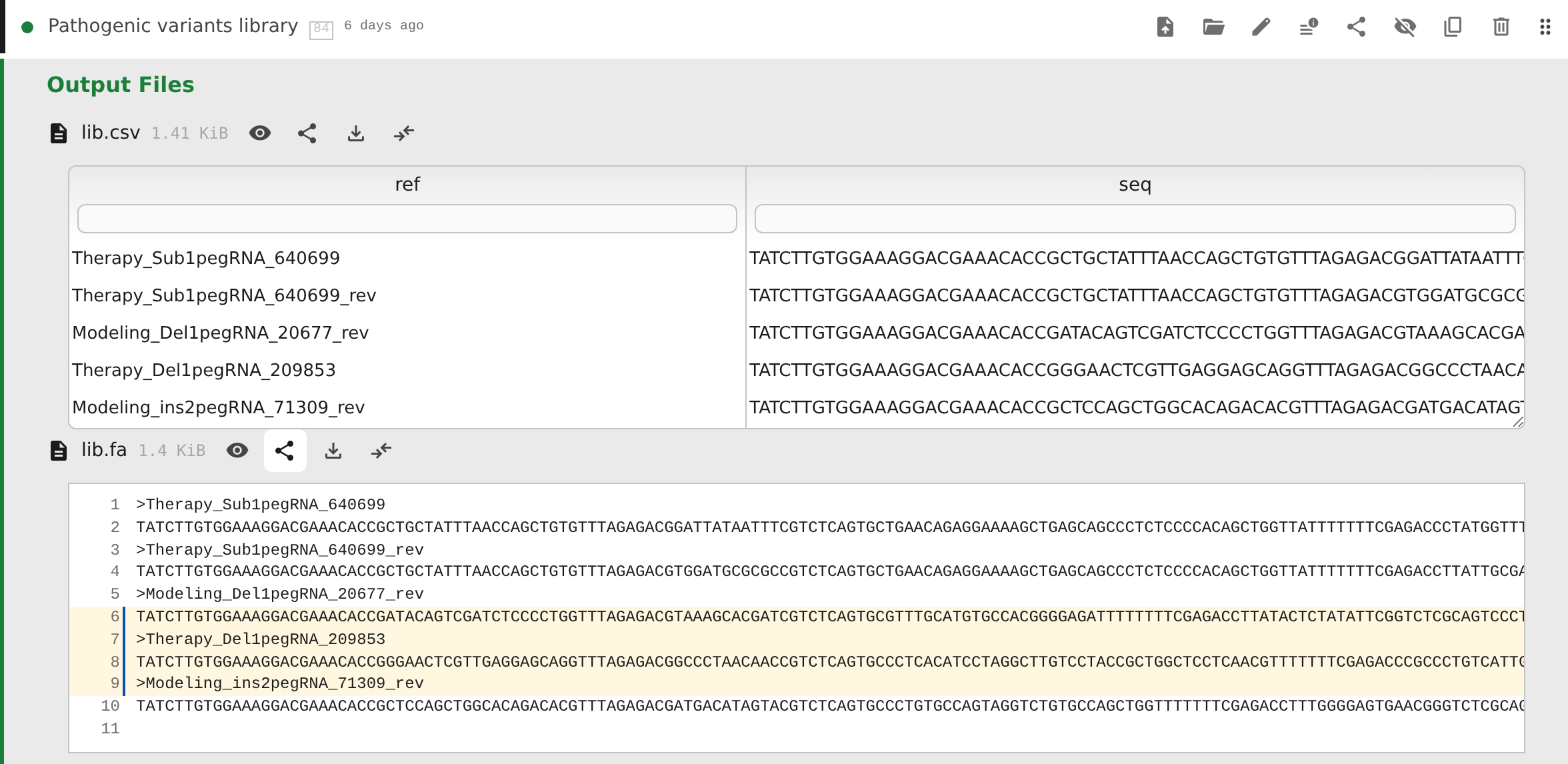Screen dimensions: 1568x764
Task: Toggle the crossed-eye hide icon in header
Action: [x=1405, y=27]
